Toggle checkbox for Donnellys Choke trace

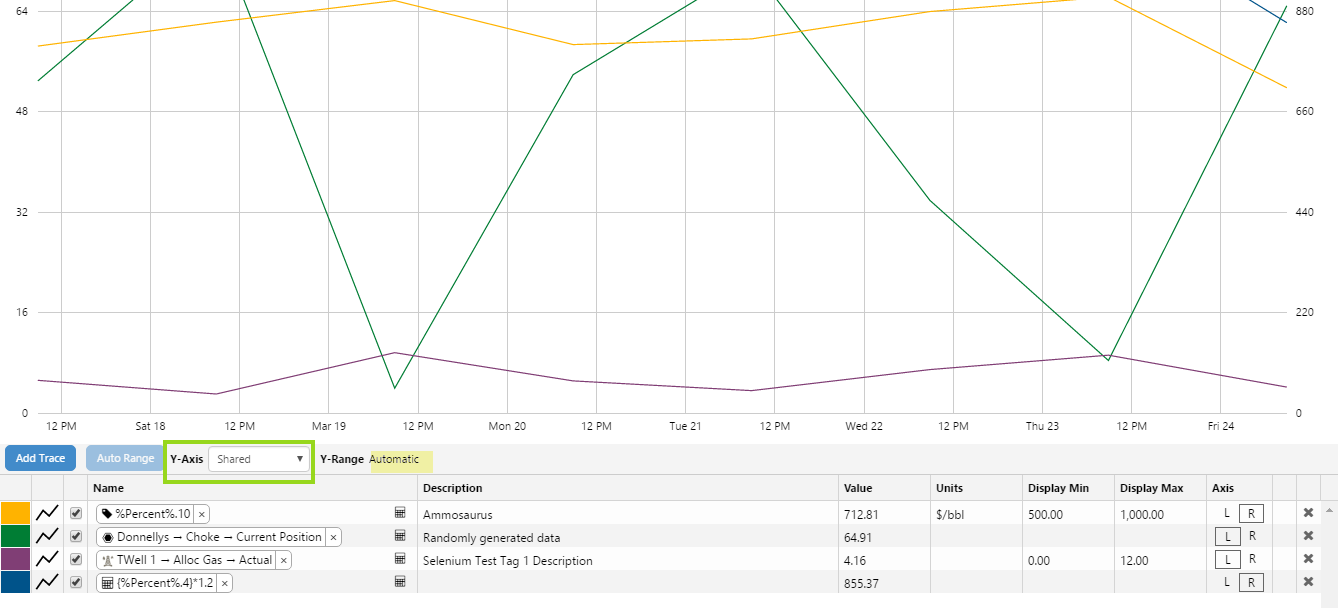(x=76, y=537)
